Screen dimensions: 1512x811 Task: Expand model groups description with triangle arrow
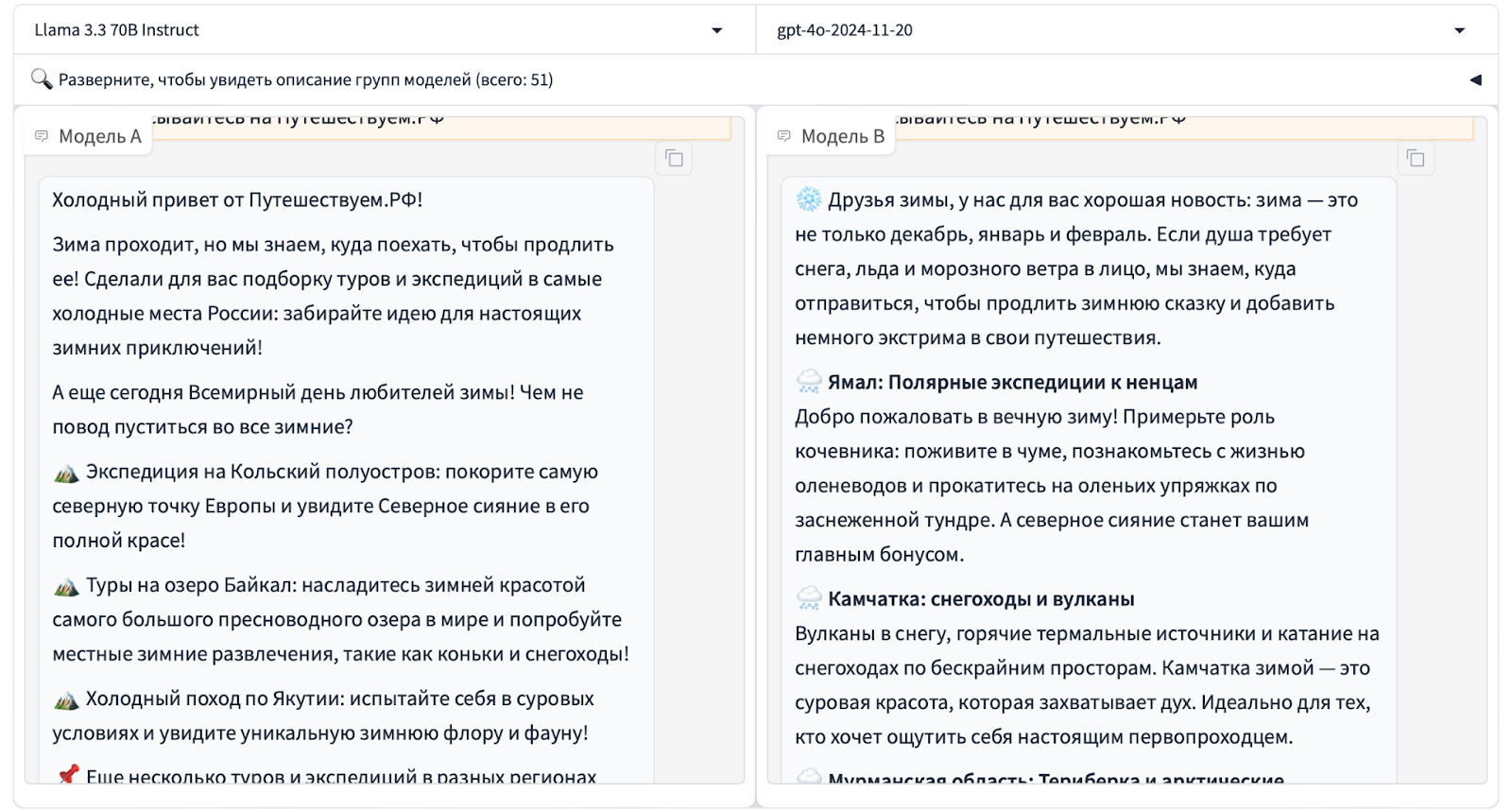[x=1475, y=80]
